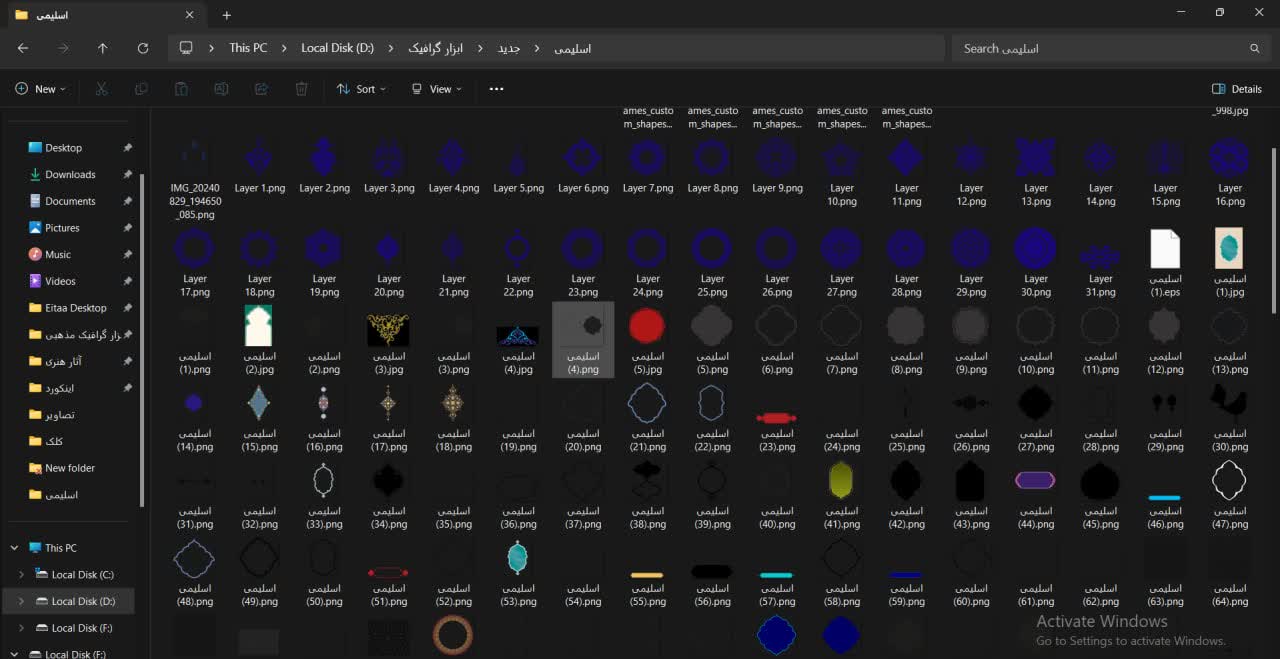Click the Search اسلیمی input field

click(1100, 48)
